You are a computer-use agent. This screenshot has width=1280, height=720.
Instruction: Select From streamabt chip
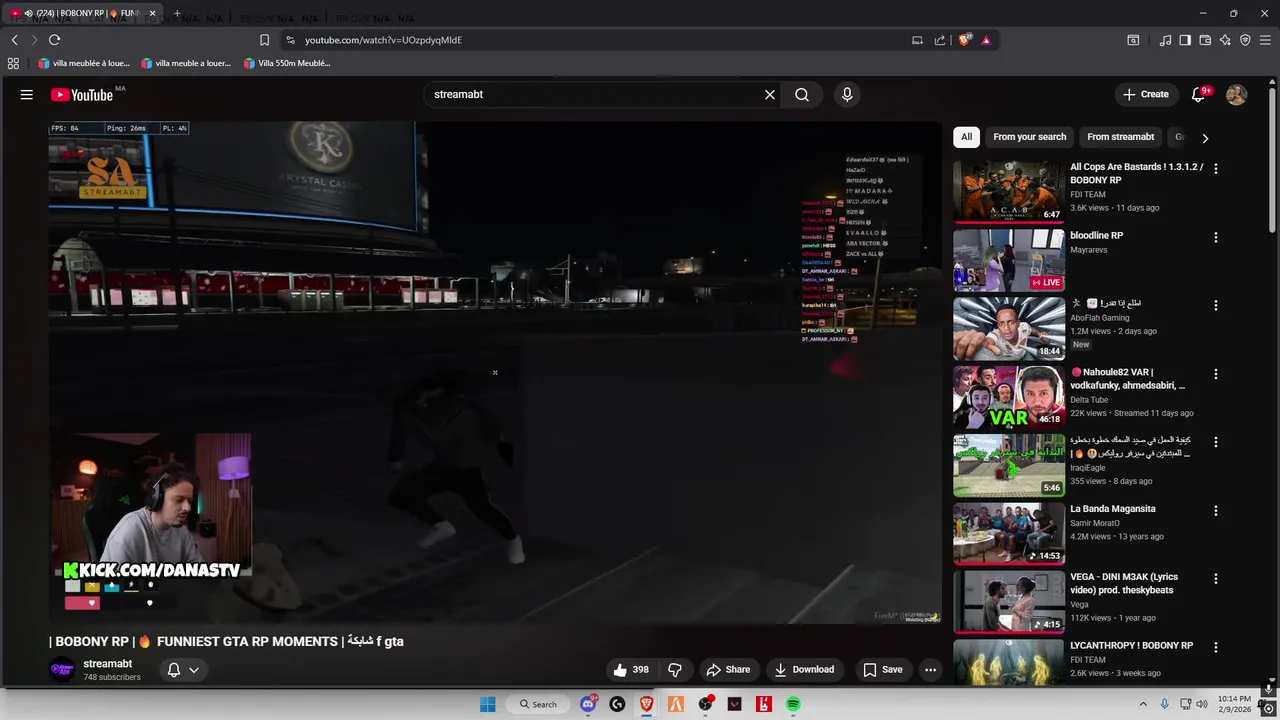click(x=1120, y=137)
